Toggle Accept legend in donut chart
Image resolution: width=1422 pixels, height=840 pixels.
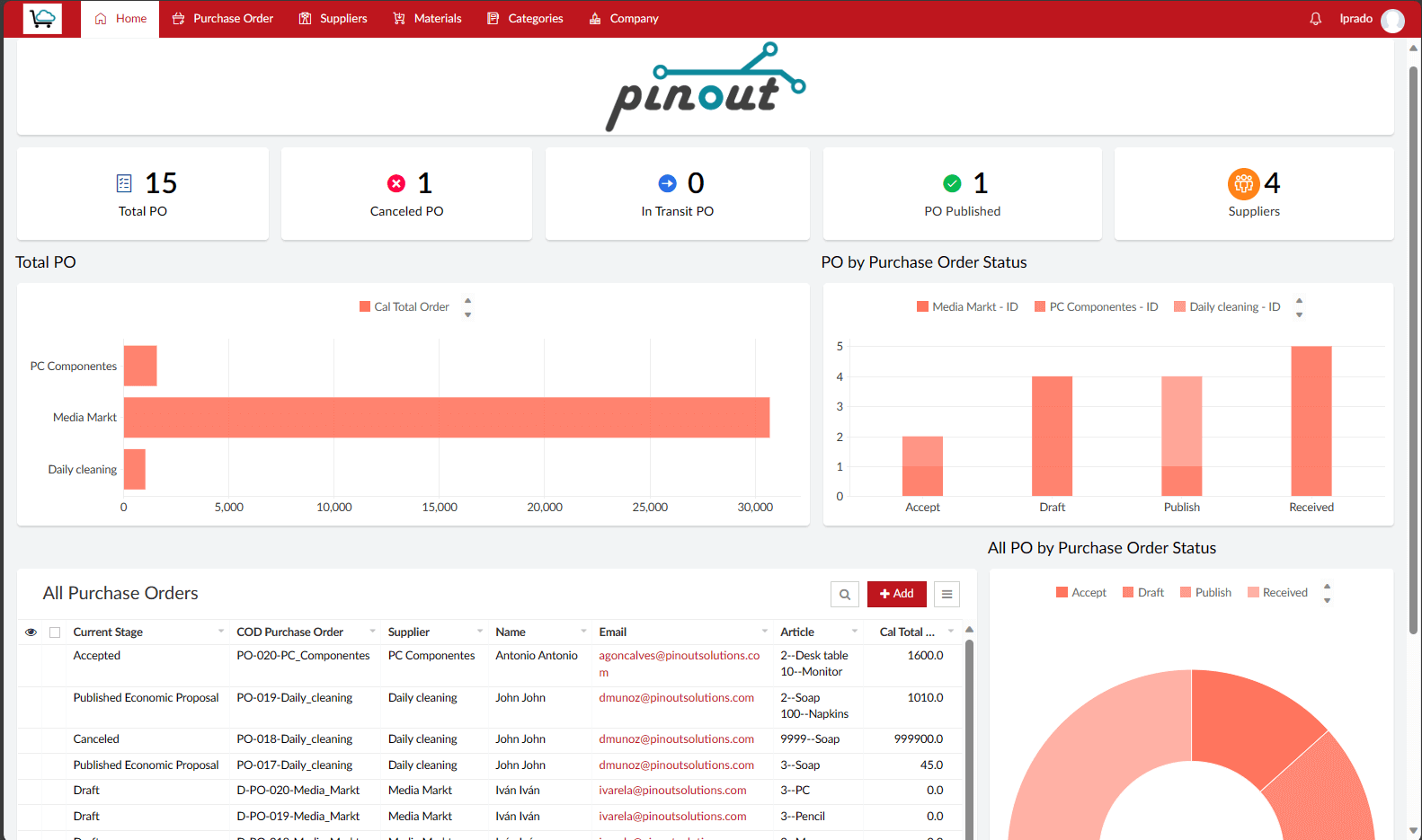coord(1081,593)
